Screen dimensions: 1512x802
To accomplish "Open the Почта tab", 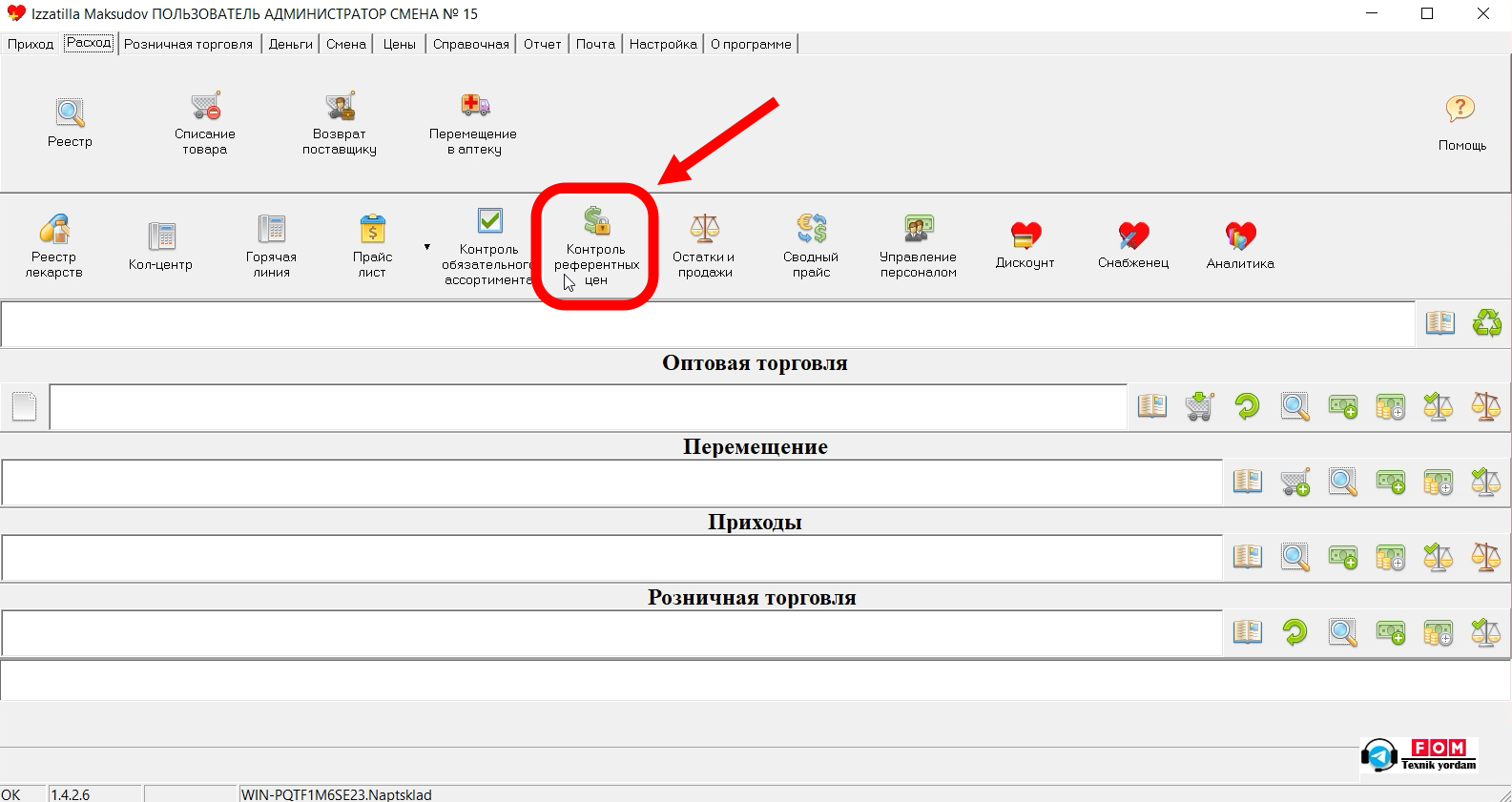I will (596, 44).
